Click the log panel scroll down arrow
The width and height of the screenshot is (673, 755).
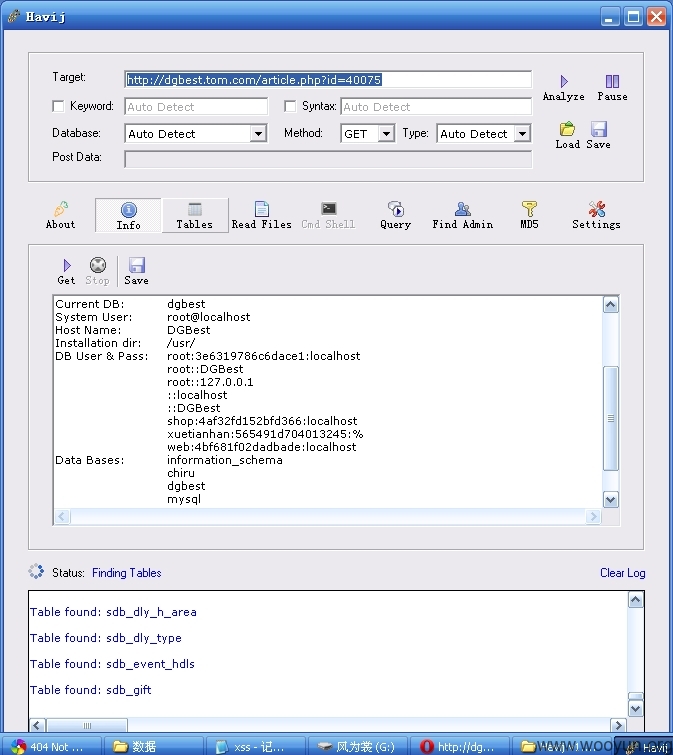(635, 708)
